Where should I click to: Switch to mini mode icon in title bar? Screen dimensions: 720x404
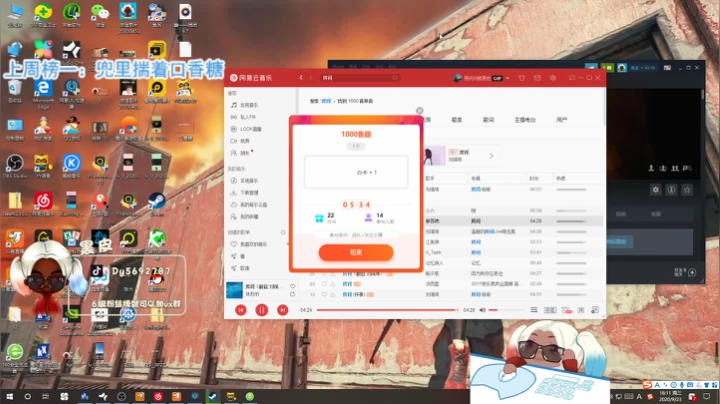pos(572,78)
